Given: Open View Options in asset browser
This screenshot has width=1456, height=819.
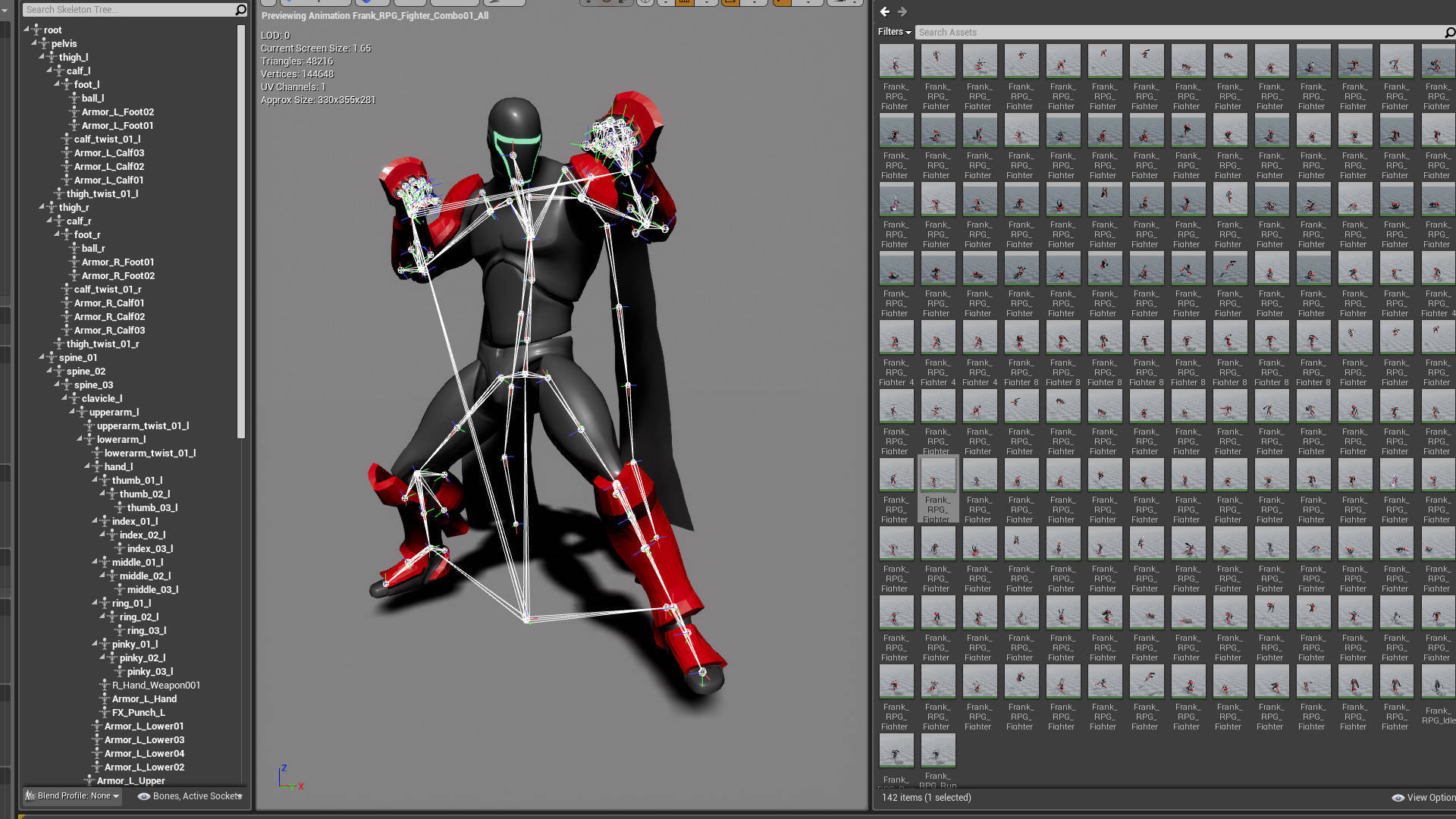Looking at the screenshot, I should pos(1429,798).
